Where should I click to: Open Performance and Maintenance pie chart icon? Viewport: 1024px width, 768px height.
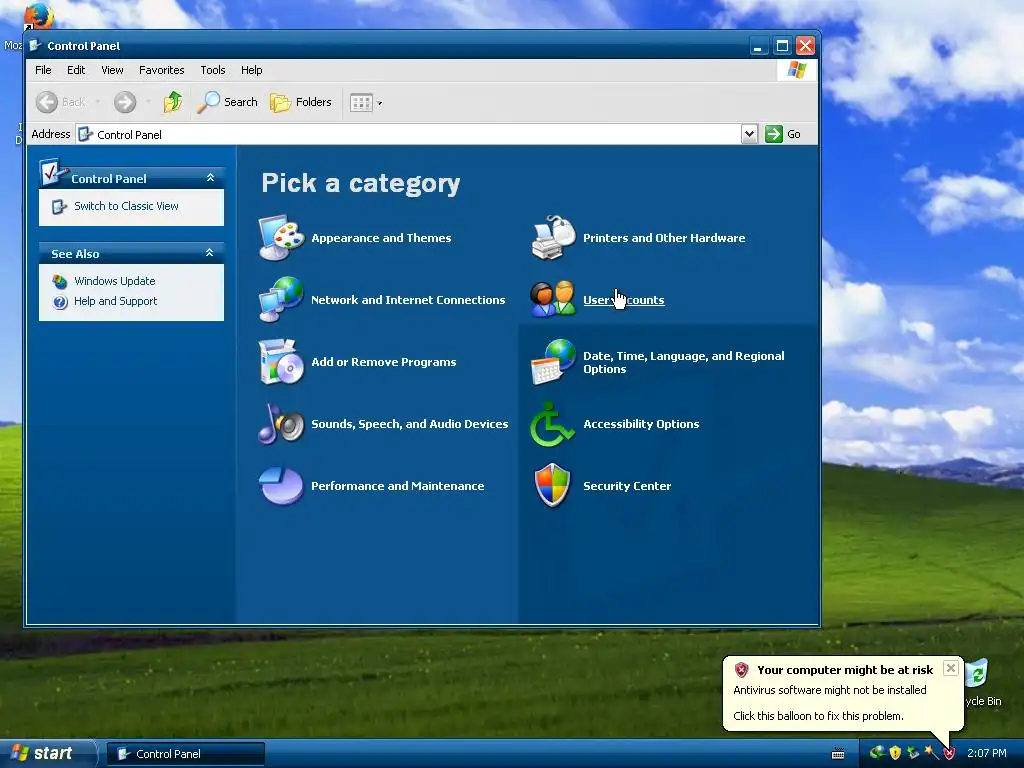pyautogui.click(x=281, y=485)
